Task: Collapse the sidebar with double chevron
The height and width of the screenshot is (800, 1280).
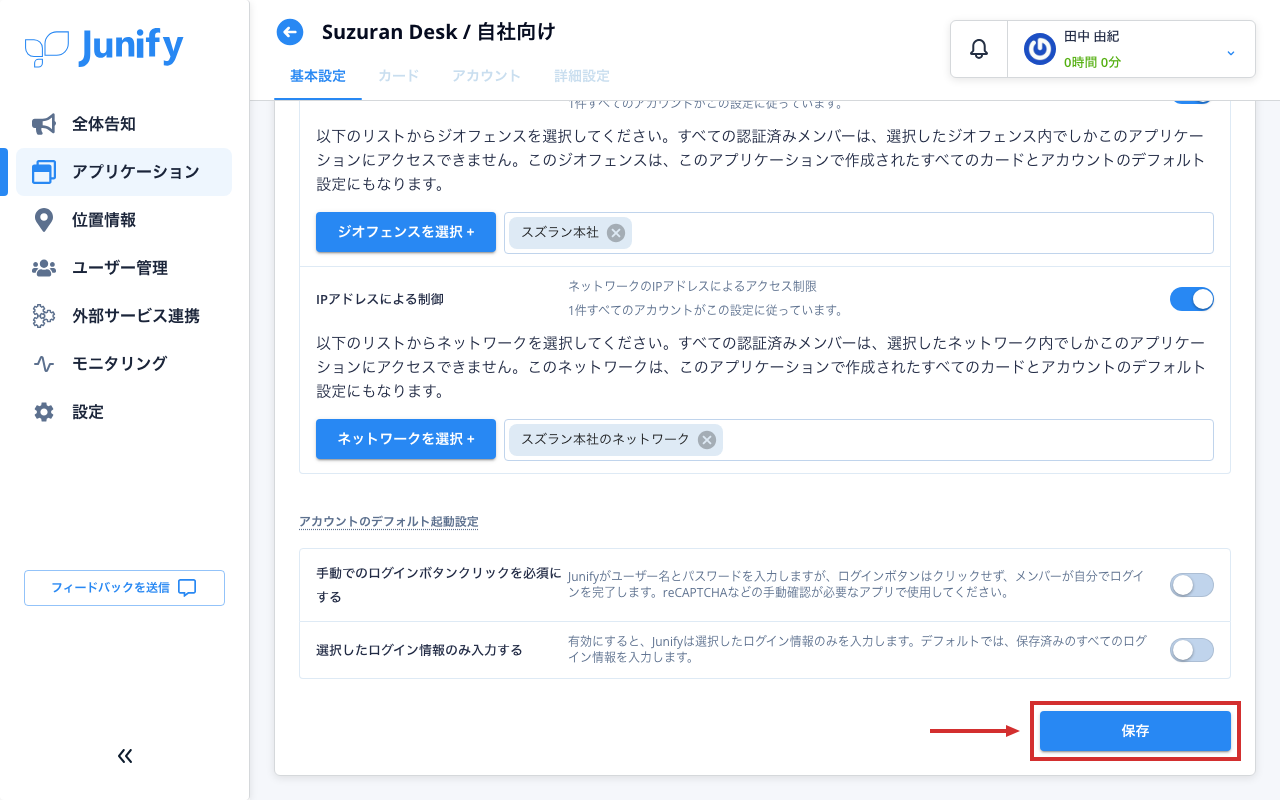Action: point(125,756)
